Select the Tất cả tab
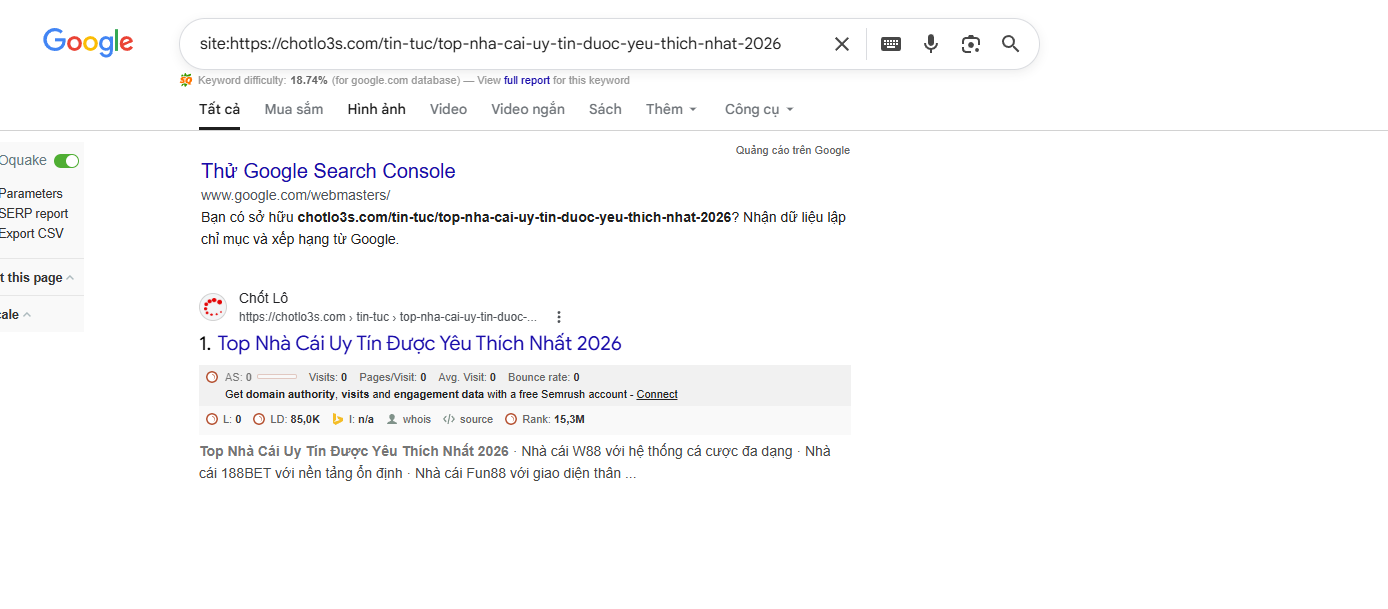 click(x=219, y=109)
